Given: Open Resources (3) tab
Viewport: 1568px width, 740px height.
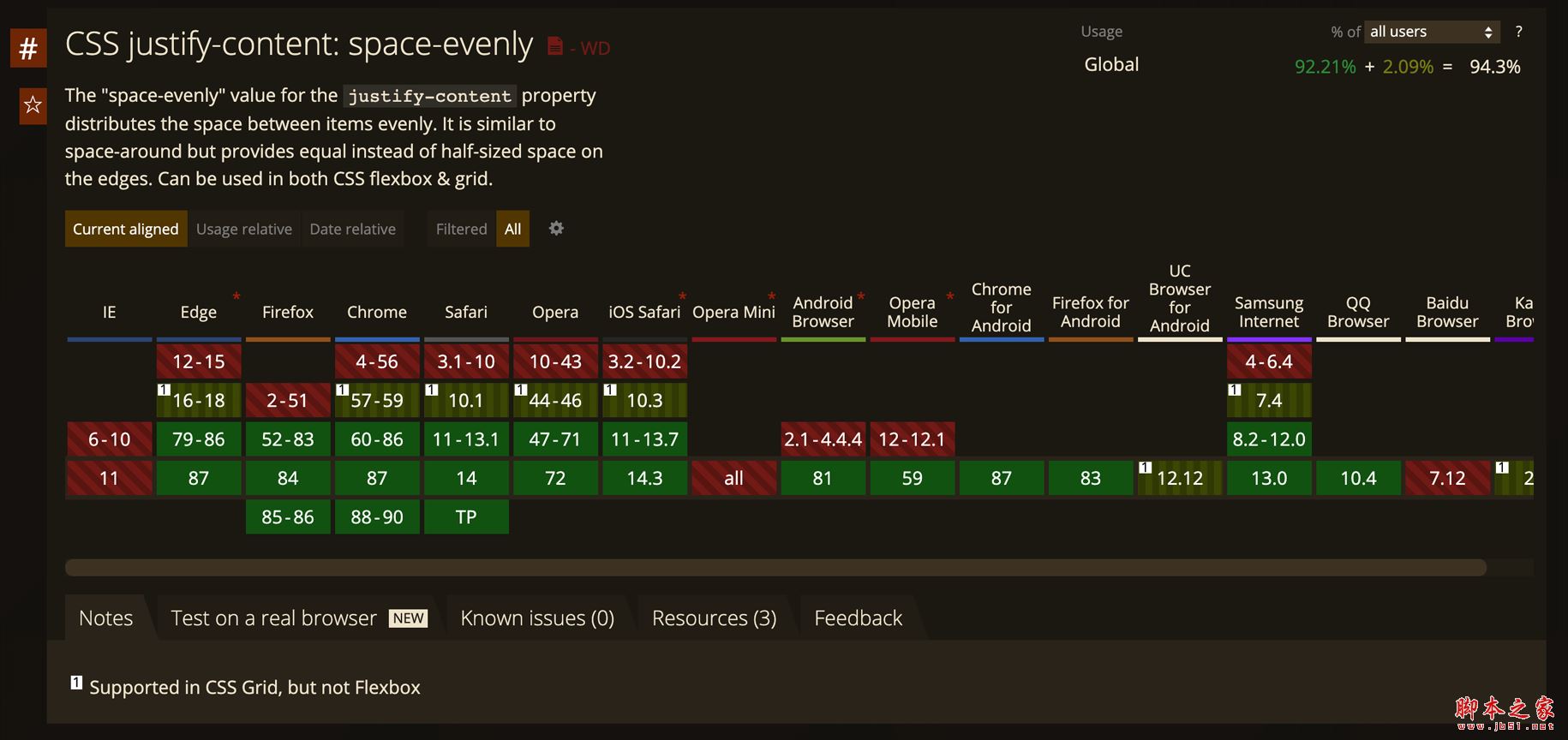Looking at the screenshot, I should pyautogui.click(x=715, y=618).
